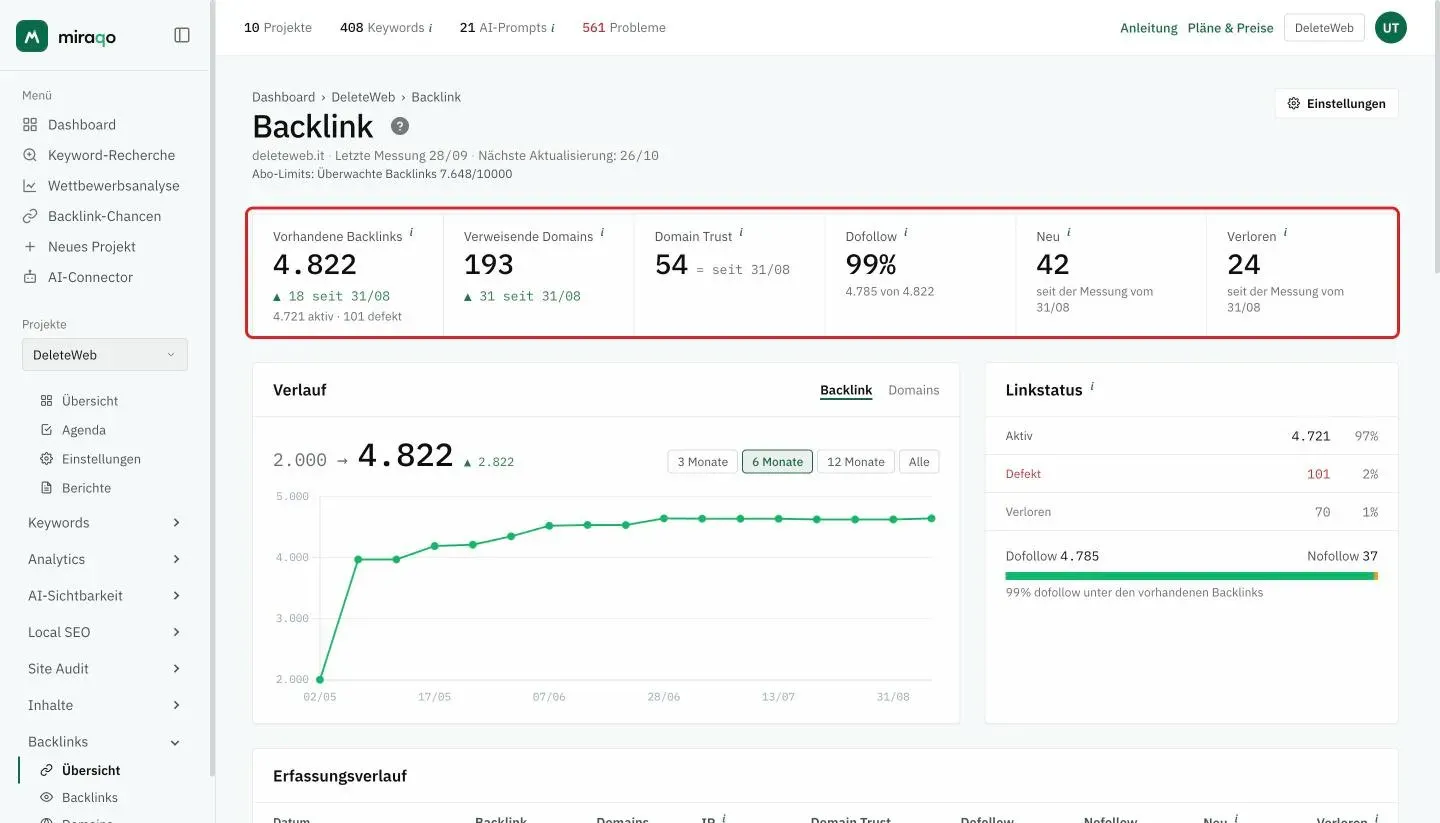Click info icon next to Verweisende Domains
This screenshot has height=823, width=1440.
coord(602,233)
